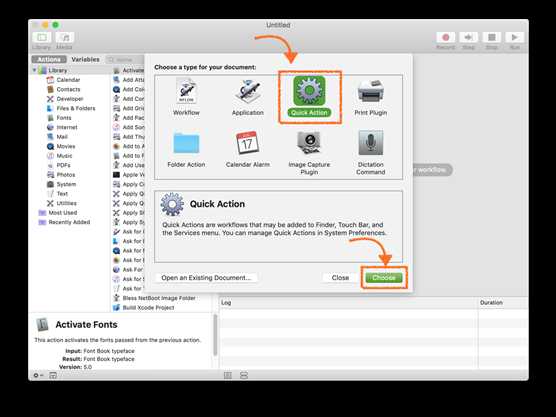Toggle the description pane button at bottom
Screen dimensions: 556x417
click(x=53, y=375)
